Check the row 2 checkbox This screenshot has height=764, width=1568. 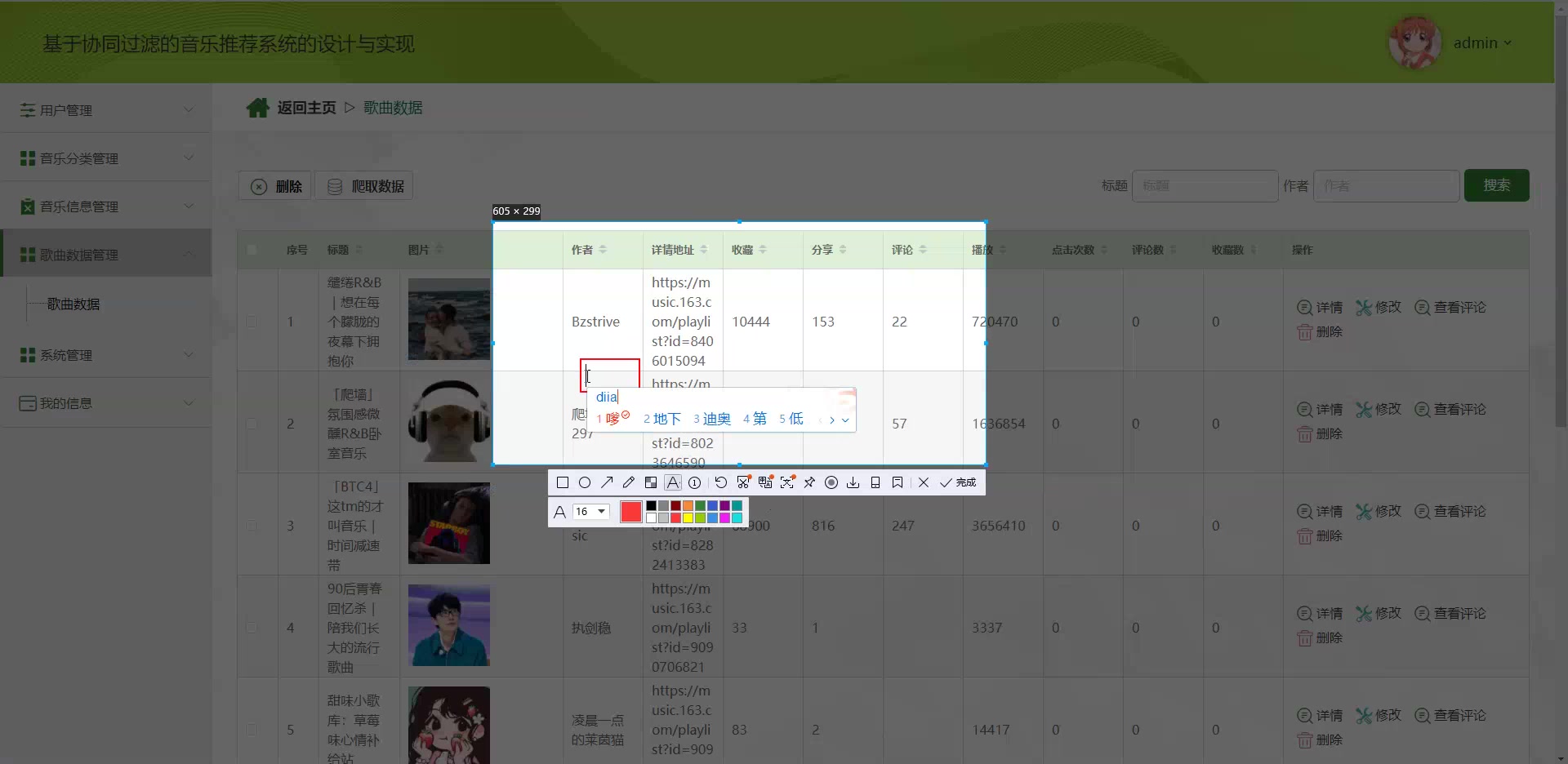pyautogui.click(x=252, y=424)
